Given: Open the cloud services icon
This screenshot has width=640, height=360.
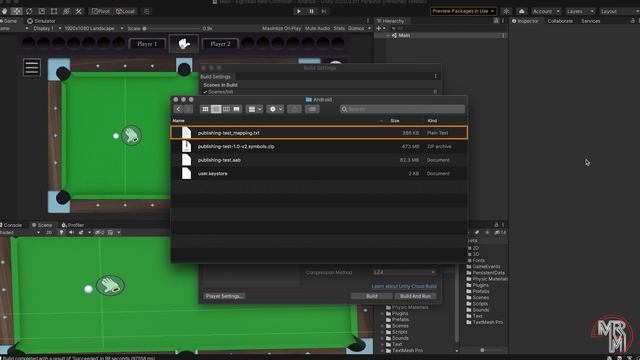Looking at the screenshot, I should click(522, 11).
